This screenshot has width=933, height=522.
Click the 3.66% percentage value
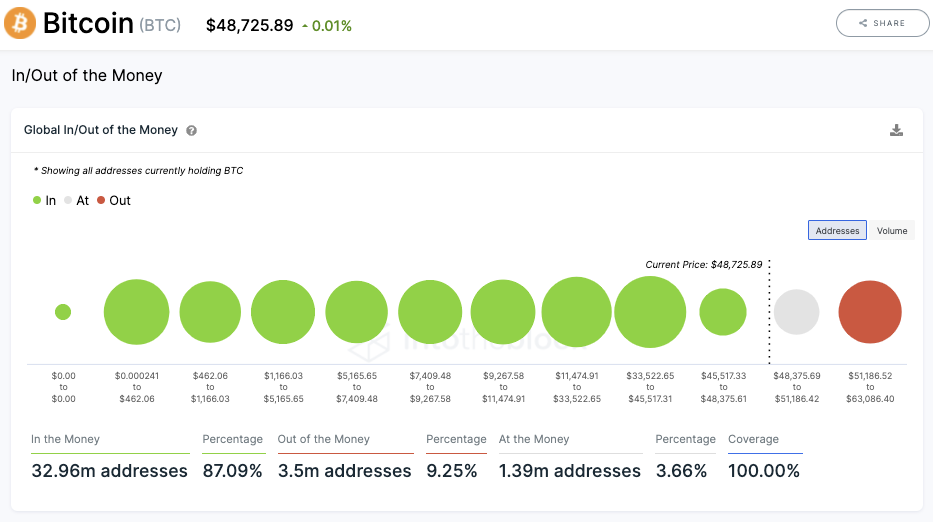click(681, 471)
